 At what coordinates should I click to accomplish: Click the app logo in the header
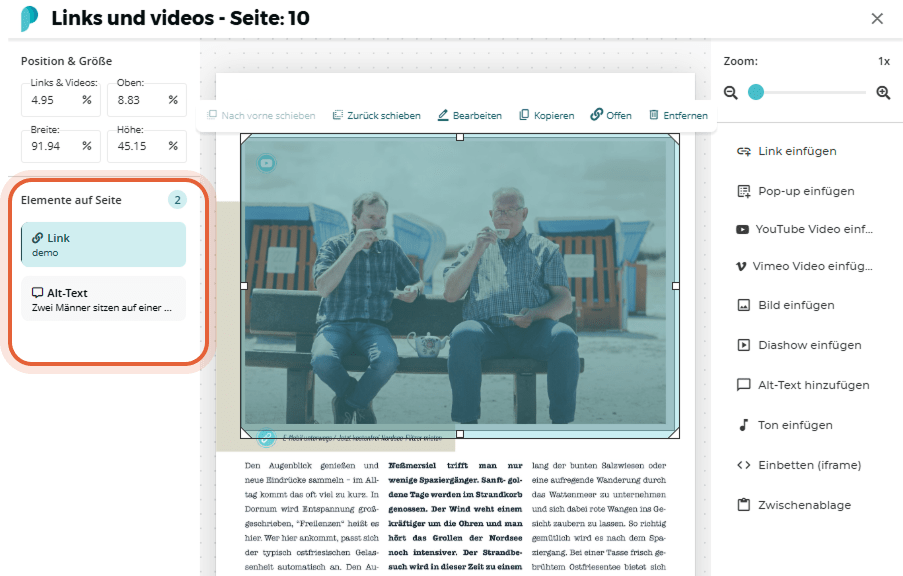click(x=29, y=18)
